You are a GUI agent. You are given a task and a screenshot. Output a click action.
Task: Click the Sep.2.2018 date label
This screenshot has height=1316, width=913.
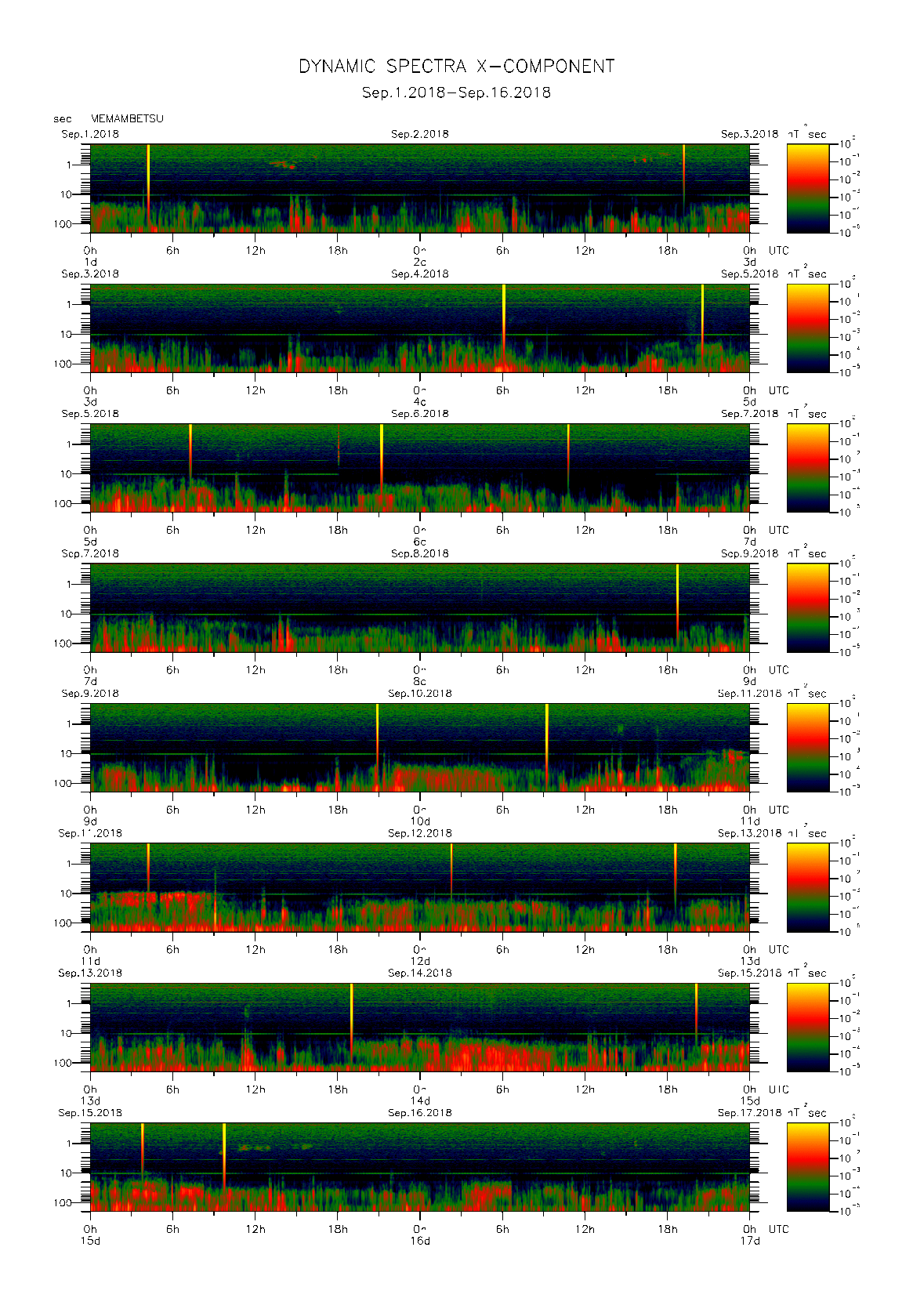420,134
